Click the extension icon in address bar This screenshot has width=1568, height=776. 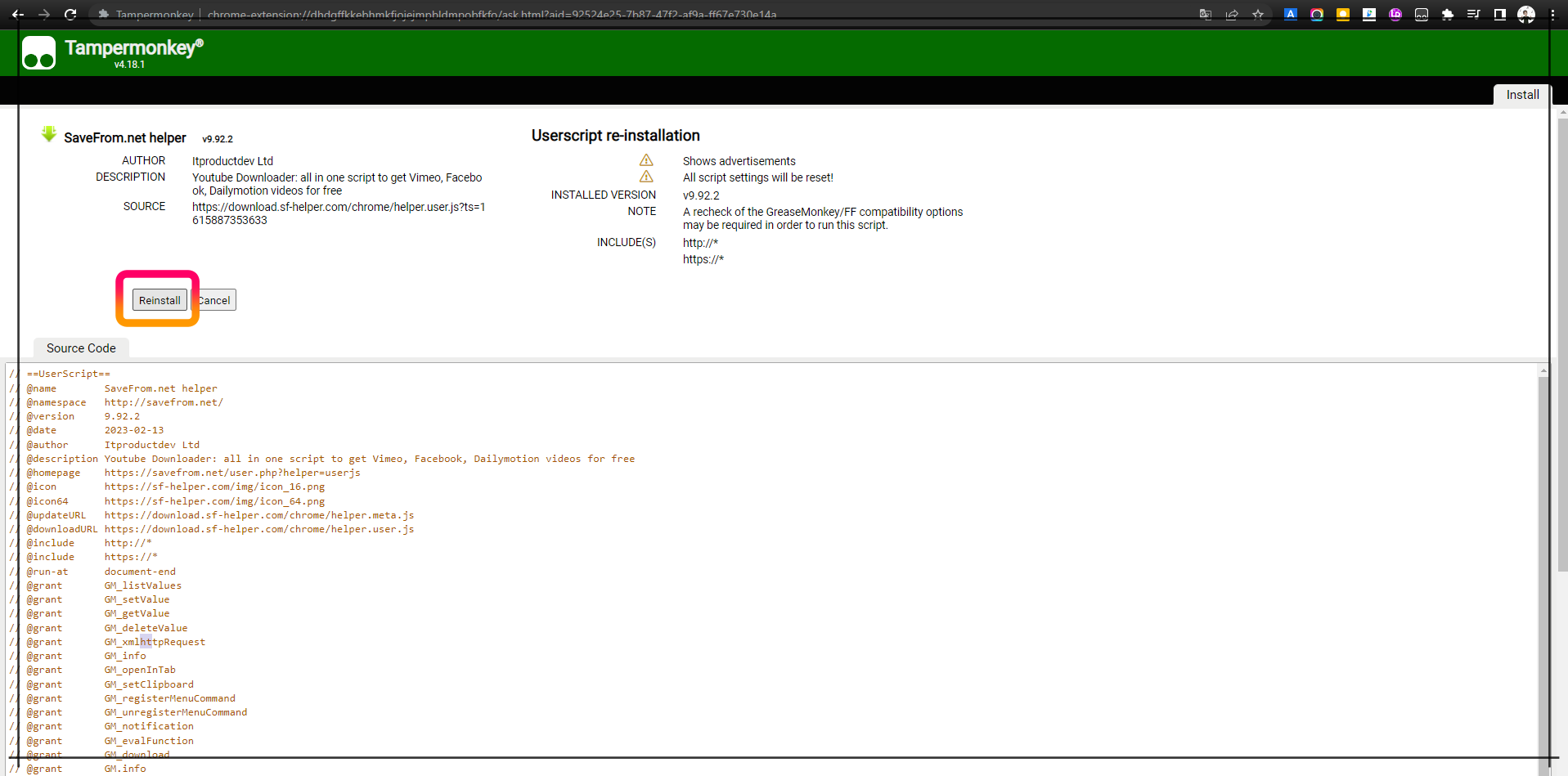(x=104, y=14)
